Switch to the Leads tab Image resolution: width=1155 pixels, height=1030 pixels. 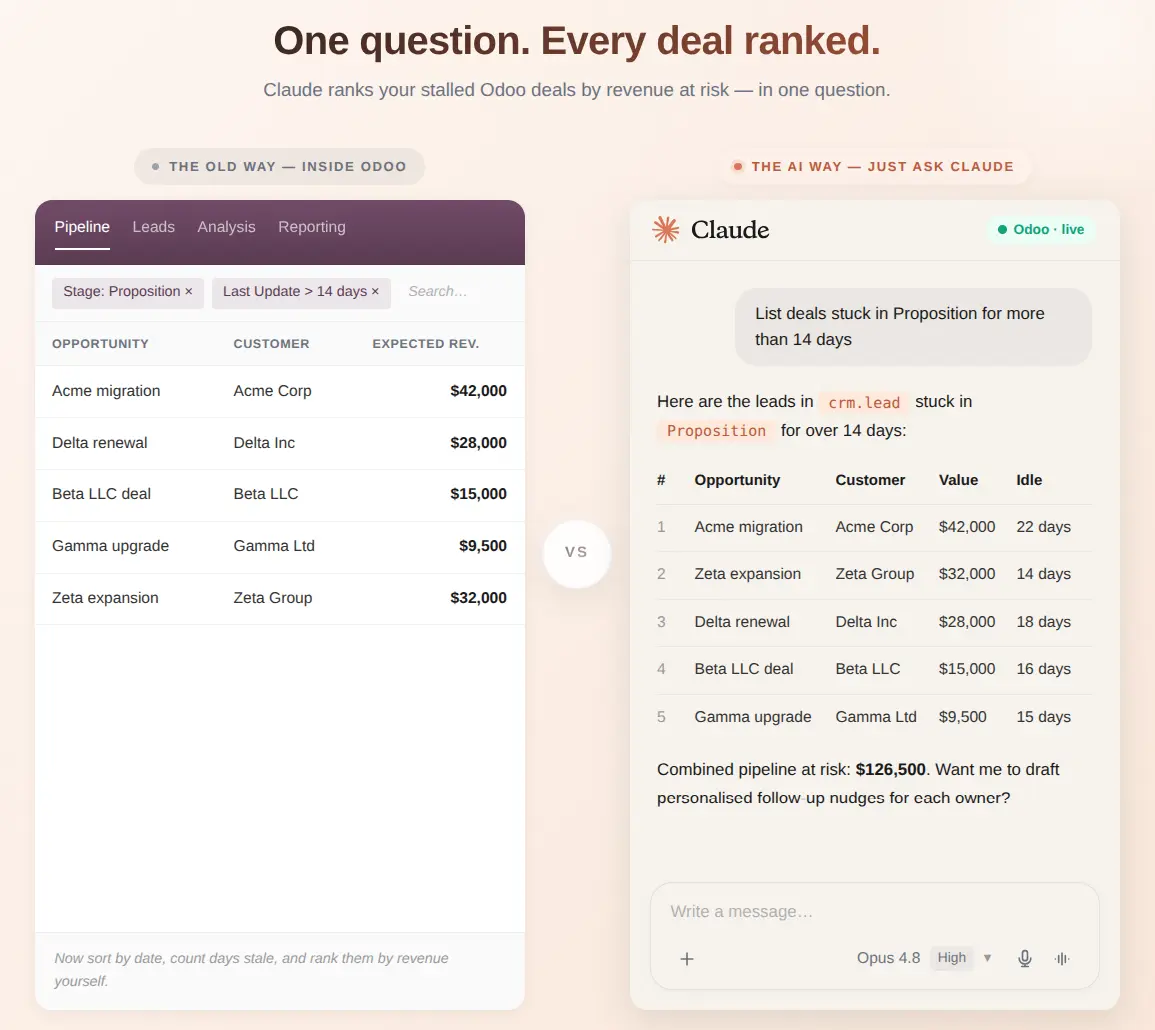point(153,227)
